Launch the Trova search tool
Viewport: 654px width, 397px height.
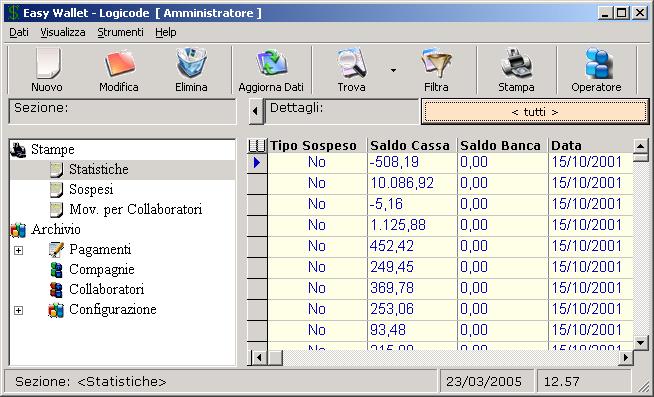[351, 70]
